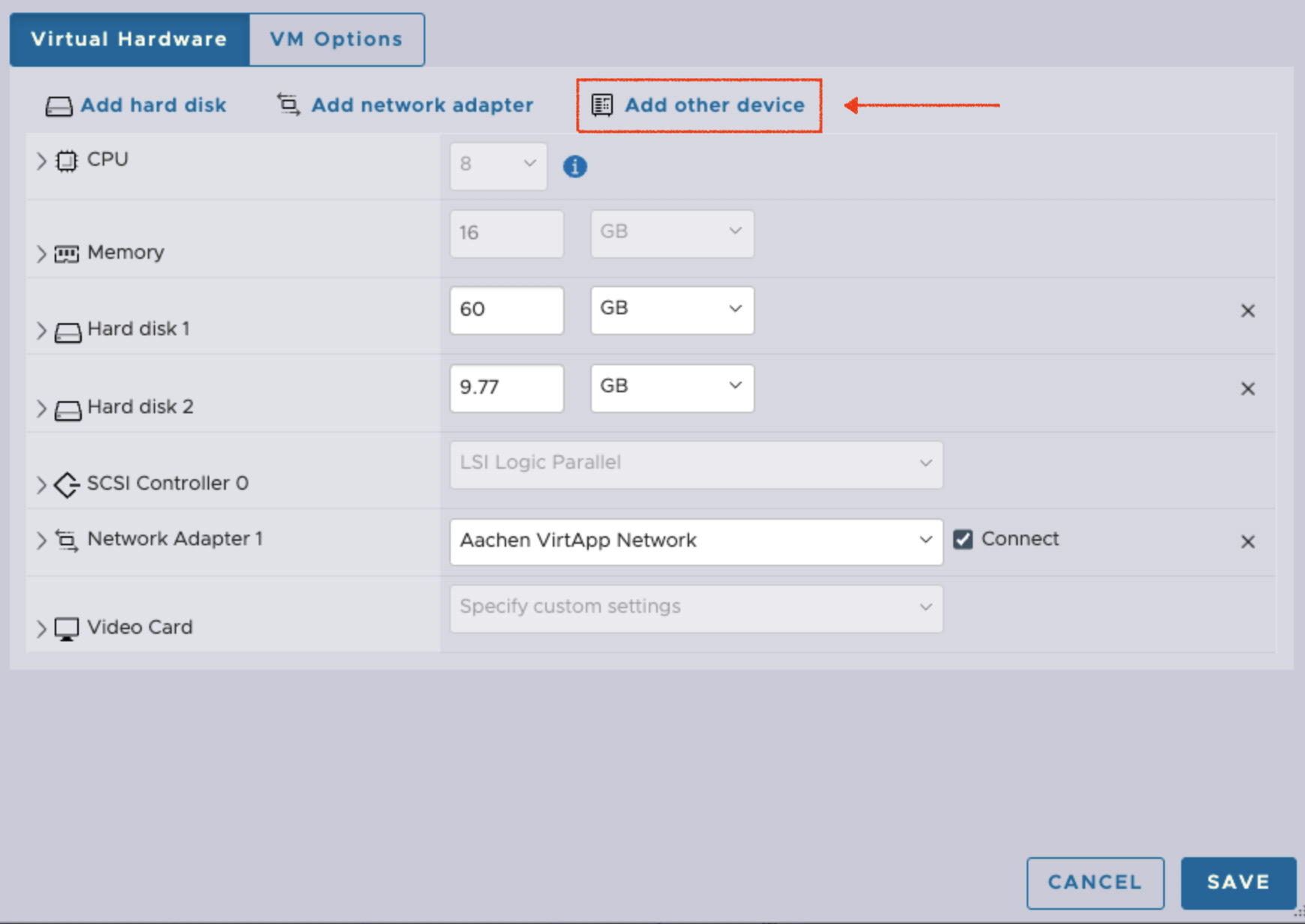Screen dimensions: 1305x924
Task: Click the Hard disk 2 size field
Action: (x=506, y=388)
